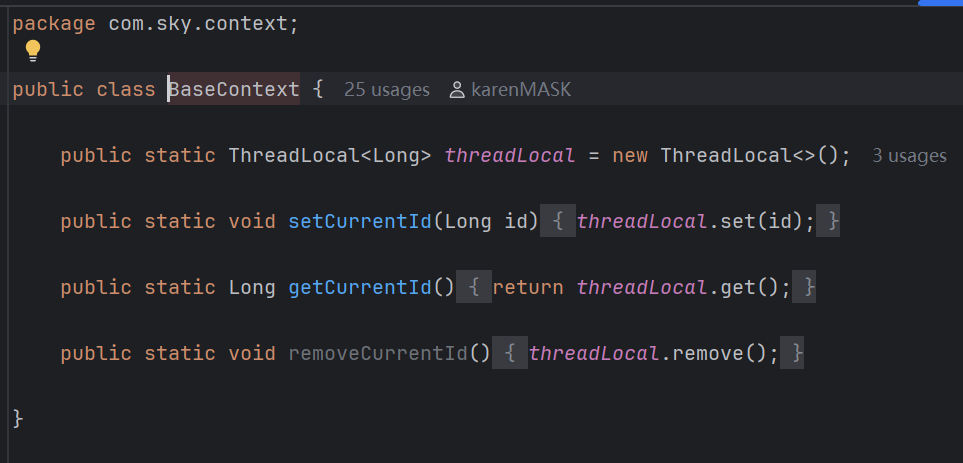Expand the folded opening brace of removeCurrentId

(509, 353)
